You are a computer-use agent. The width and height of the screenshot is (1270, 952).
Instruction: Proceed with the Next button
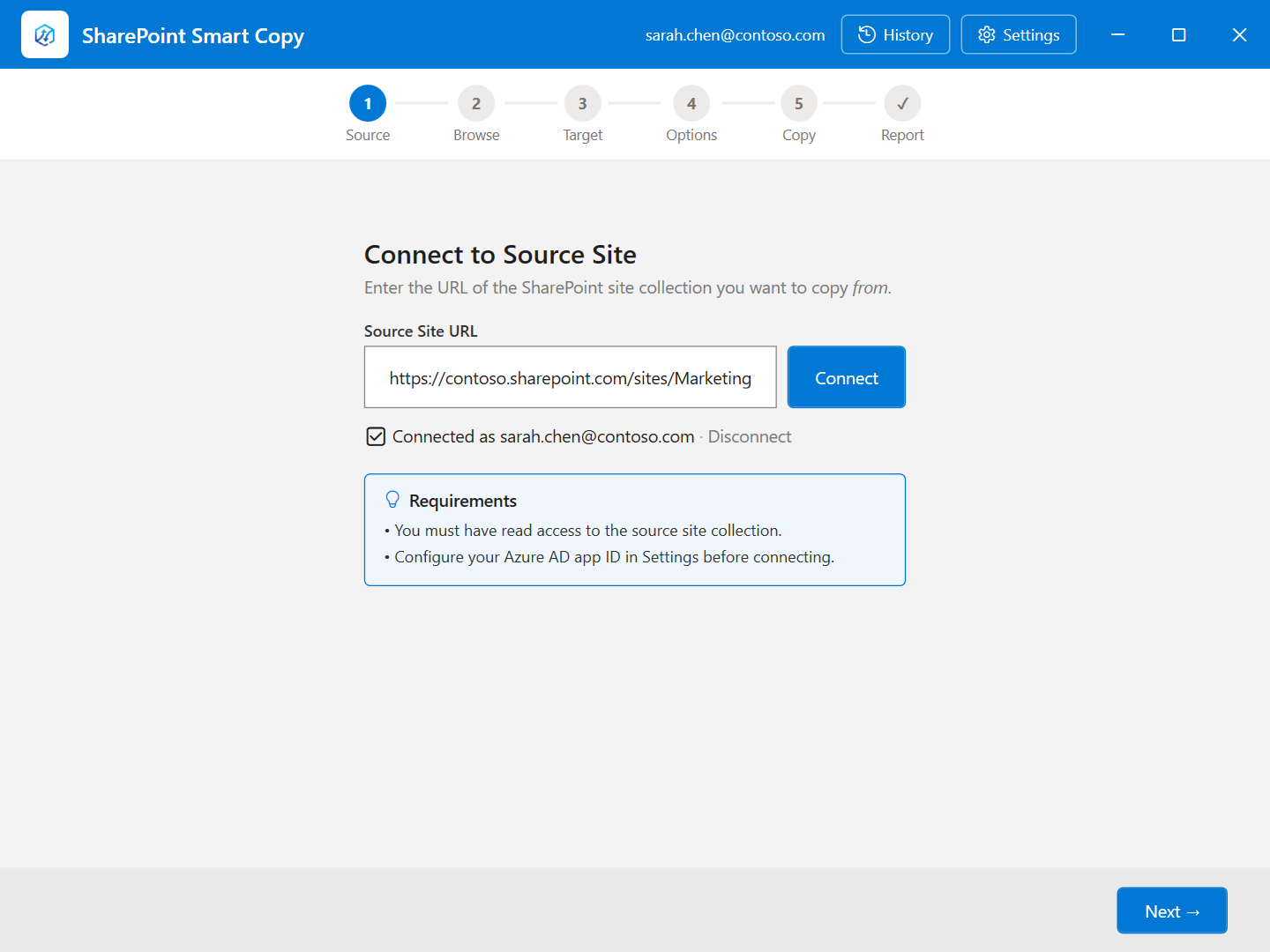[1172, 911]
